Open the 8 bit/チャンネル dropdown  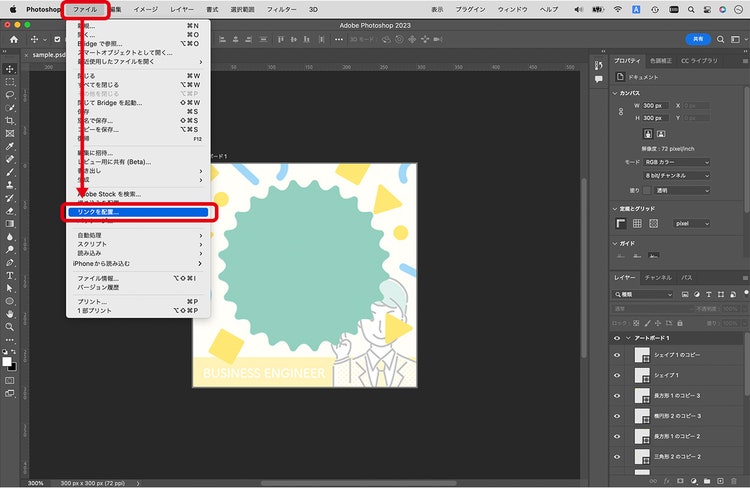[x=676, y=176]
